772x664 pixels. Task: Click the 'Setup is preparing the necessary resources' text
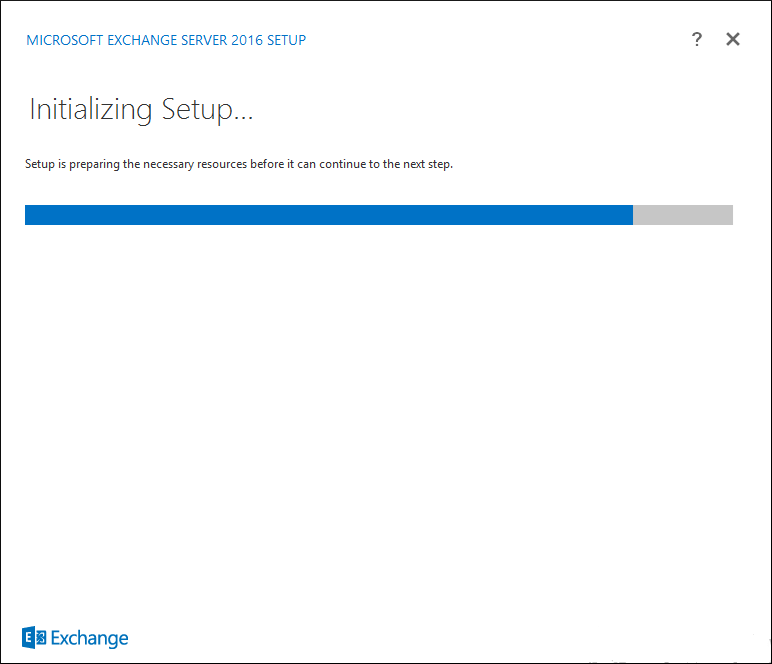[x=239, y=164]
